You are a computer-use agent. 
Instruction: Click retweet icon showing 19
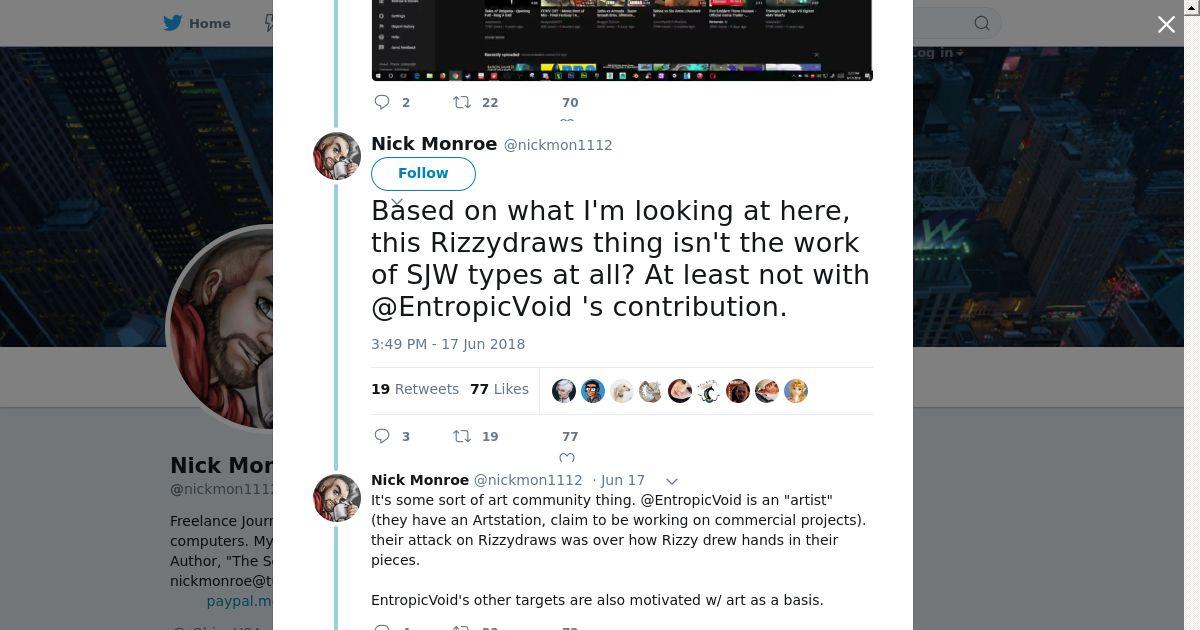(462, 436)
